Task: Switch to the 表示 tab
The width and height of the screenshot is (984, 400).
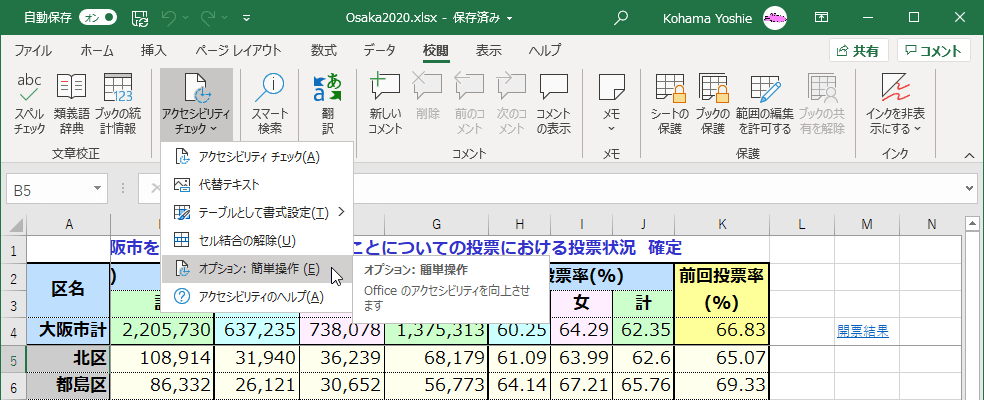Action: click(x=488, y=51)
